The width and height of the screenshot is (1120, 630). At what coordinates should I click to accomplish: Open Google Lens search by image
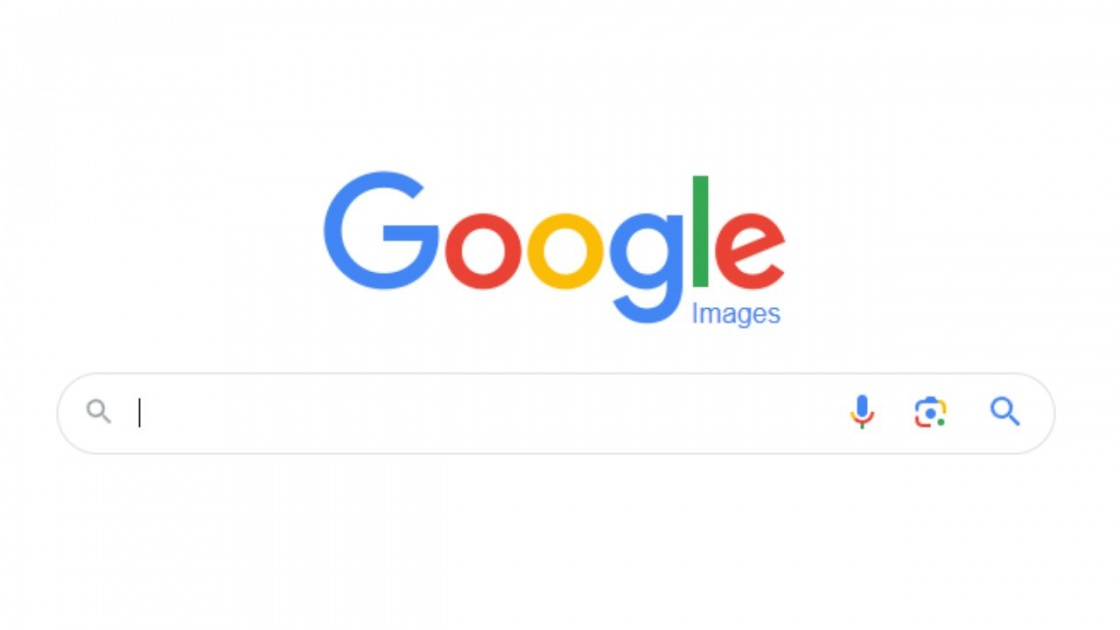[x=930, y=412]
